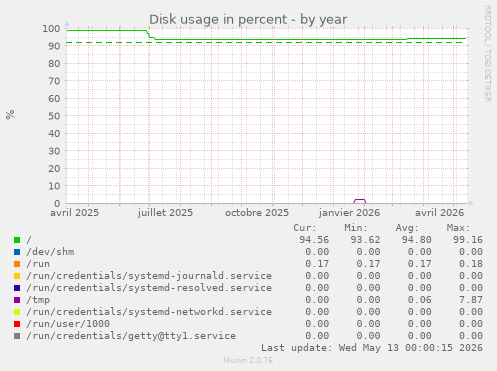Click the Cur: column header
Image resolution: width=497 pixels, height=371 pixels.
click(x=305, y=228)
